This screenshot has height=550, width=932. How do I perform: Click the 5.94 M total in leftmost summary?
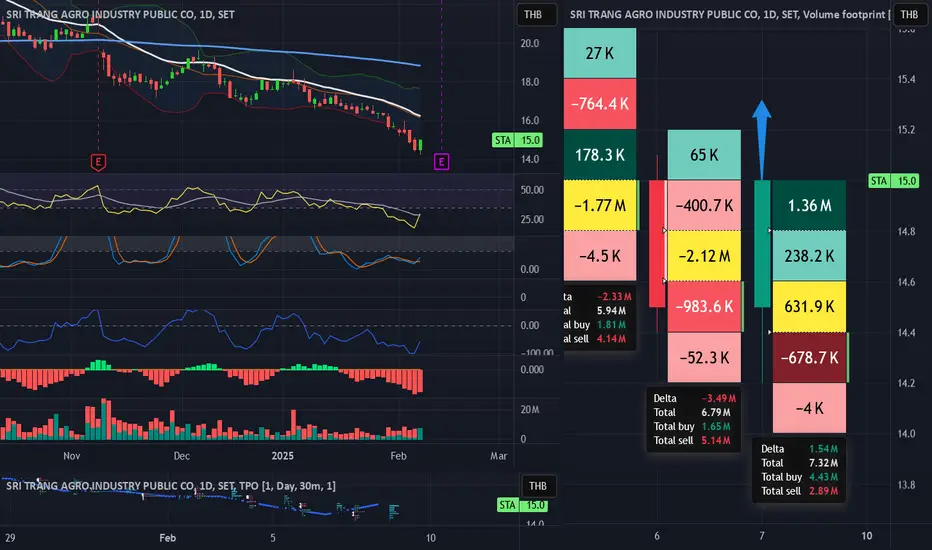611,310
